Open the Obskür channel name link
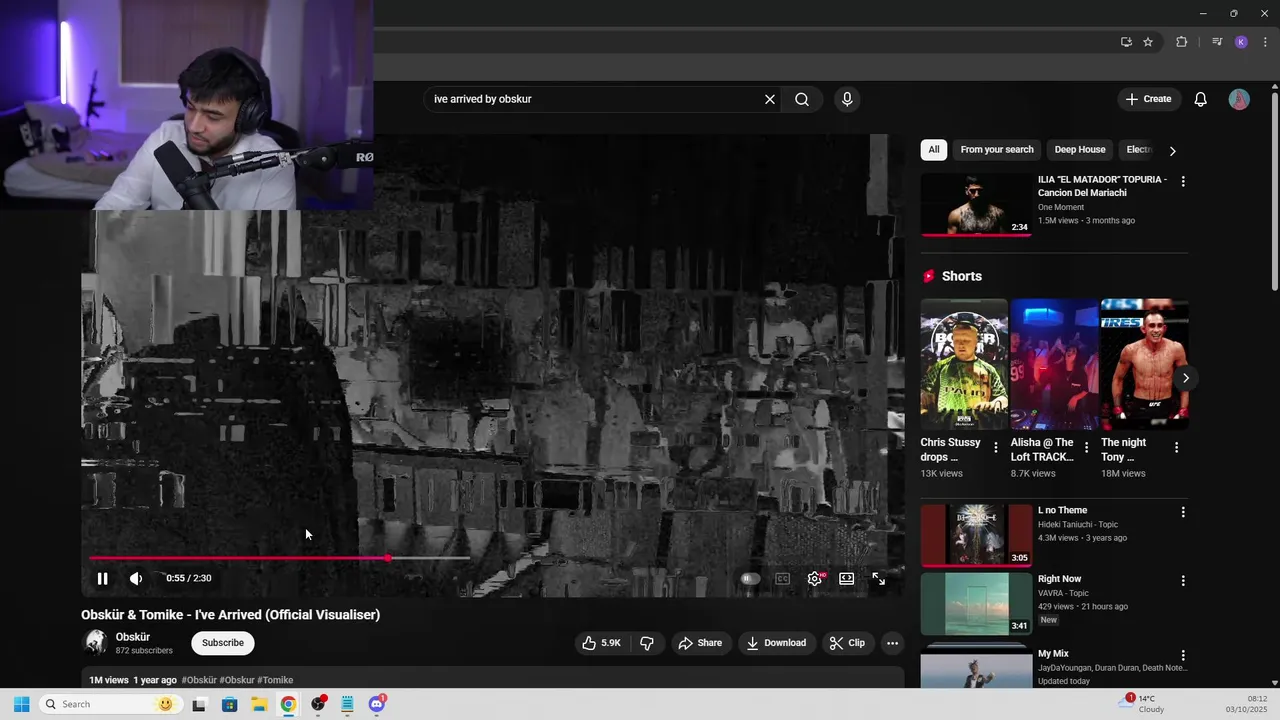 tap(133, 637)
